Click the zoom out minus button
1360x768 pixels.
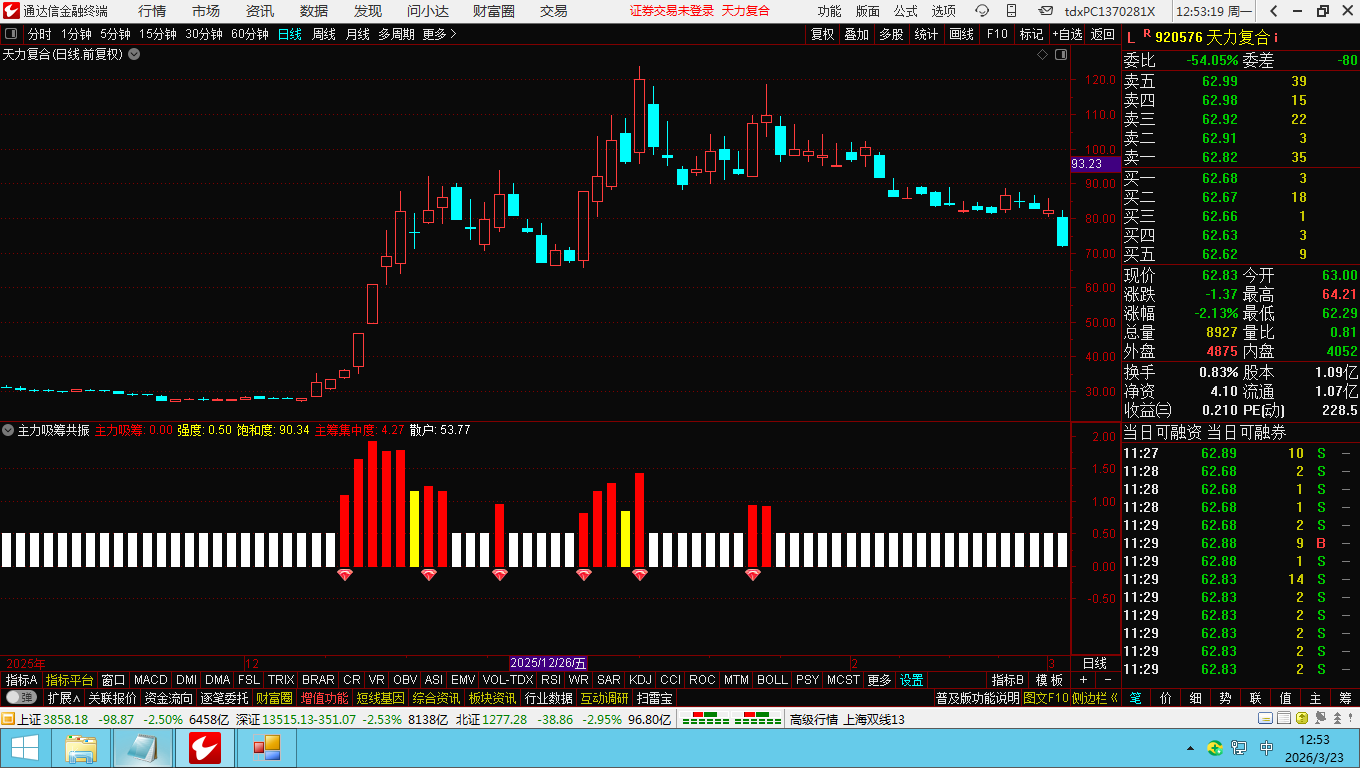click(1108, 680)
